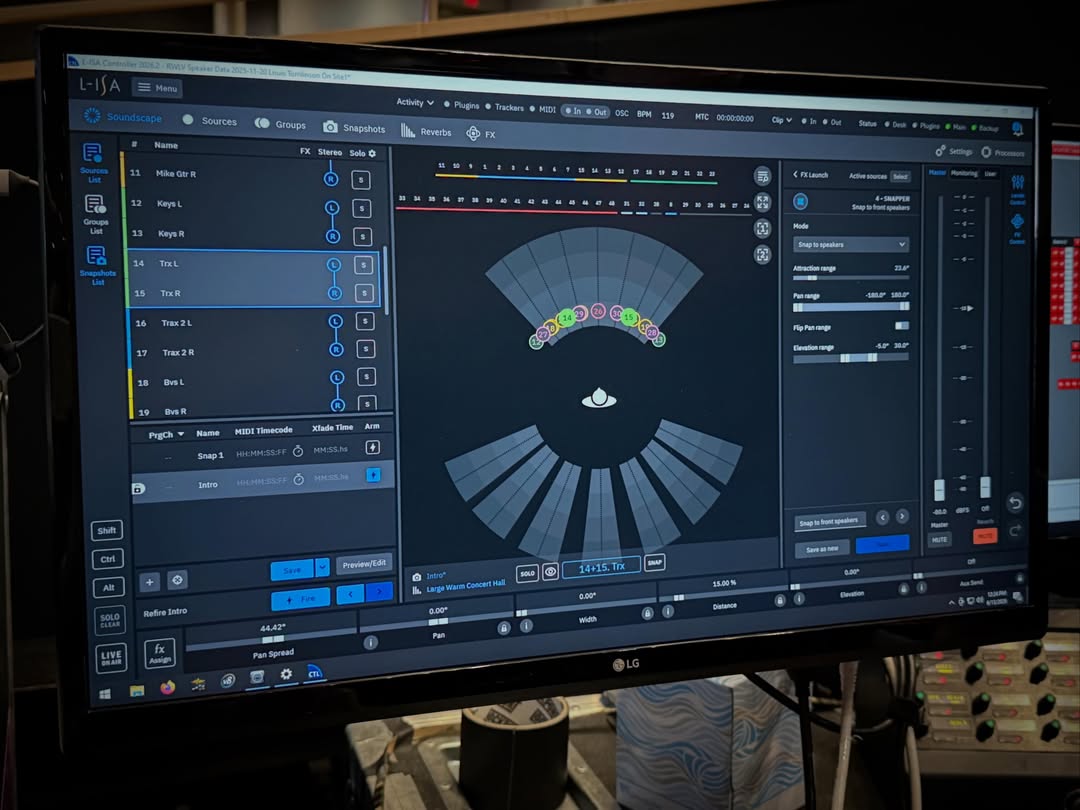1080x810 pixels.
Task: Open the Groups List panel
Action: 95,214
